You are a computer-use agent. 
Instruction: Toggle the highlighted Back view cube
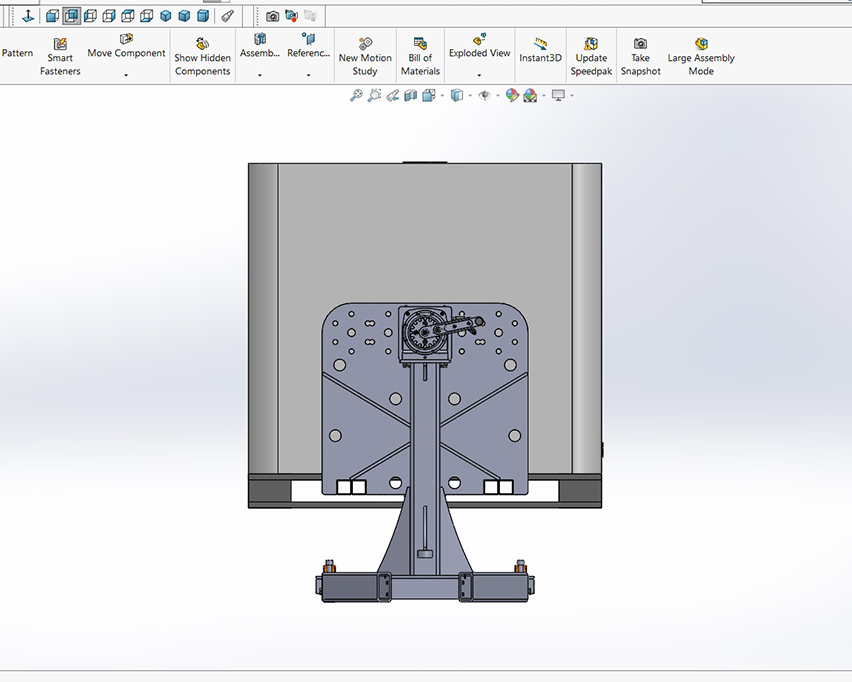(x=71, y=16)
